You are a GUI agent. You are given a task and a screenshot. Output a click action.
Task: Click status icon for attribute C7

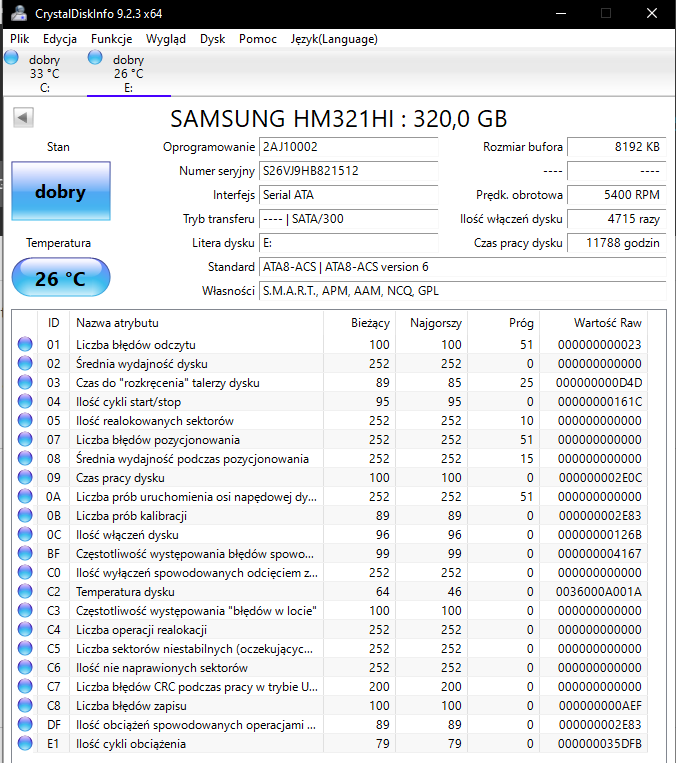click(x=25, y=686)
